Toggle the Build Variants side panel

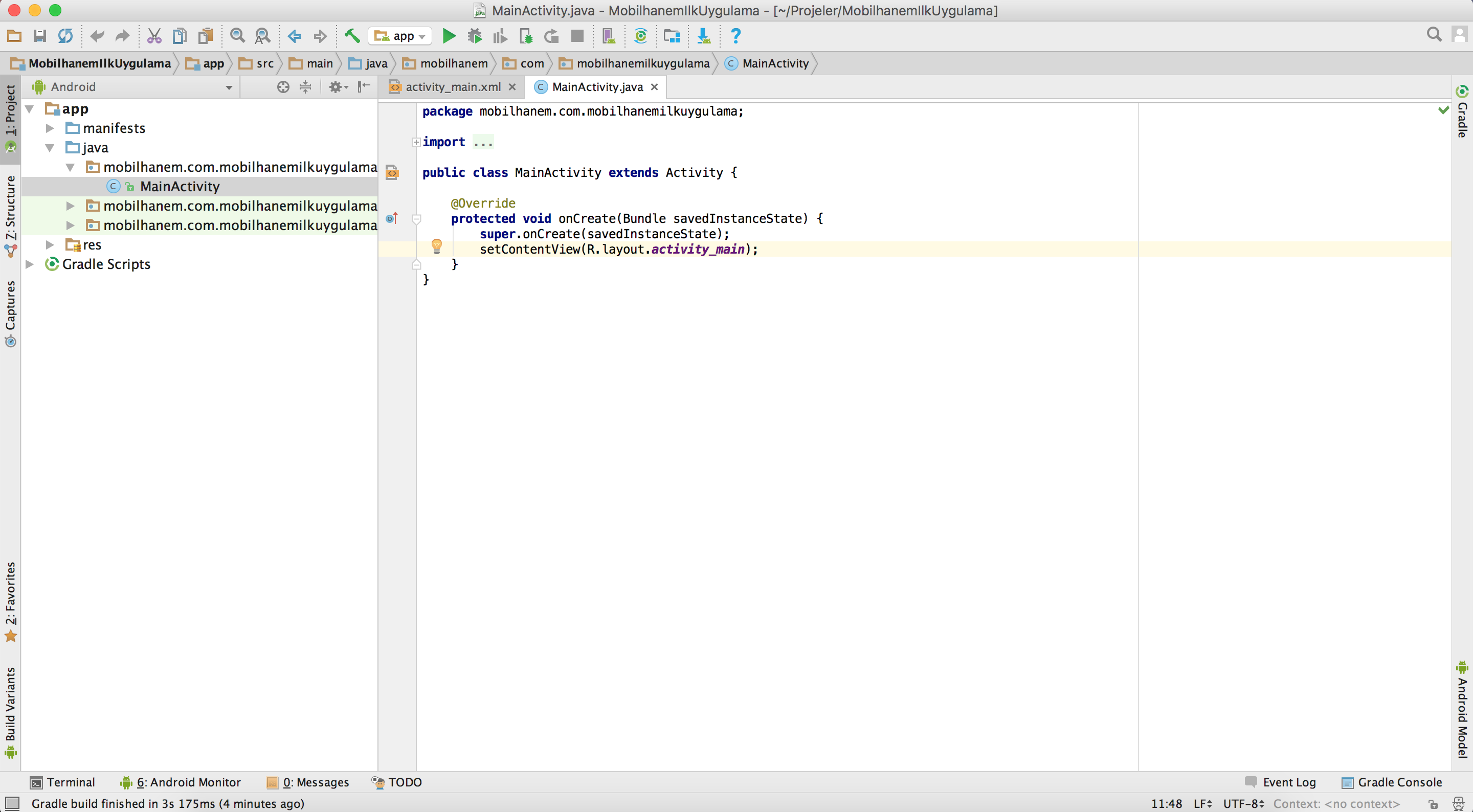click(10, 712)
